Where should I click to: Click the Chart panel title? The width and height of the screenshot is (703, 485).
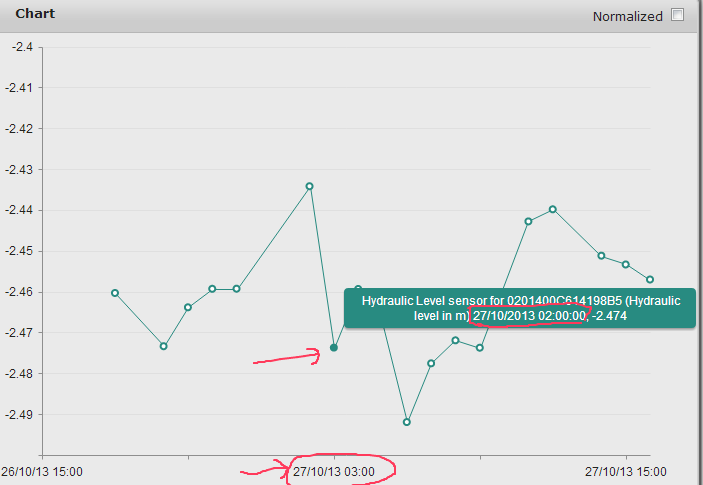click(x=35, y=13)
